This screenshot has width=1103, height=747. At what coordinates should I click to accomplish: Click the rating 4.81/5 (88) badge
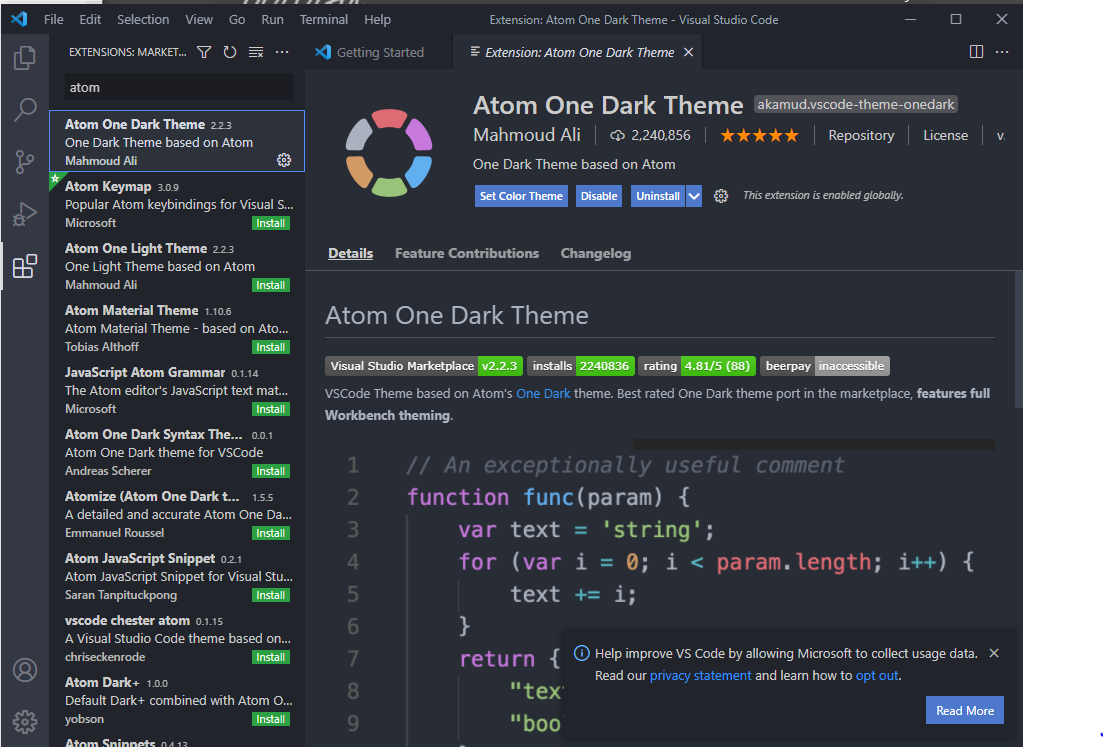(697, 366)
